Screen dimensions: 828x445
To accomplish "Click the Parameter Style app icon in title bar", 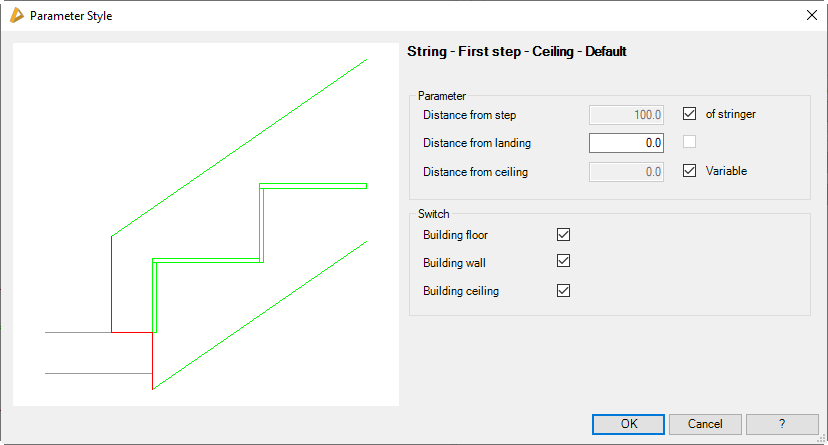I will pos(16,16).
